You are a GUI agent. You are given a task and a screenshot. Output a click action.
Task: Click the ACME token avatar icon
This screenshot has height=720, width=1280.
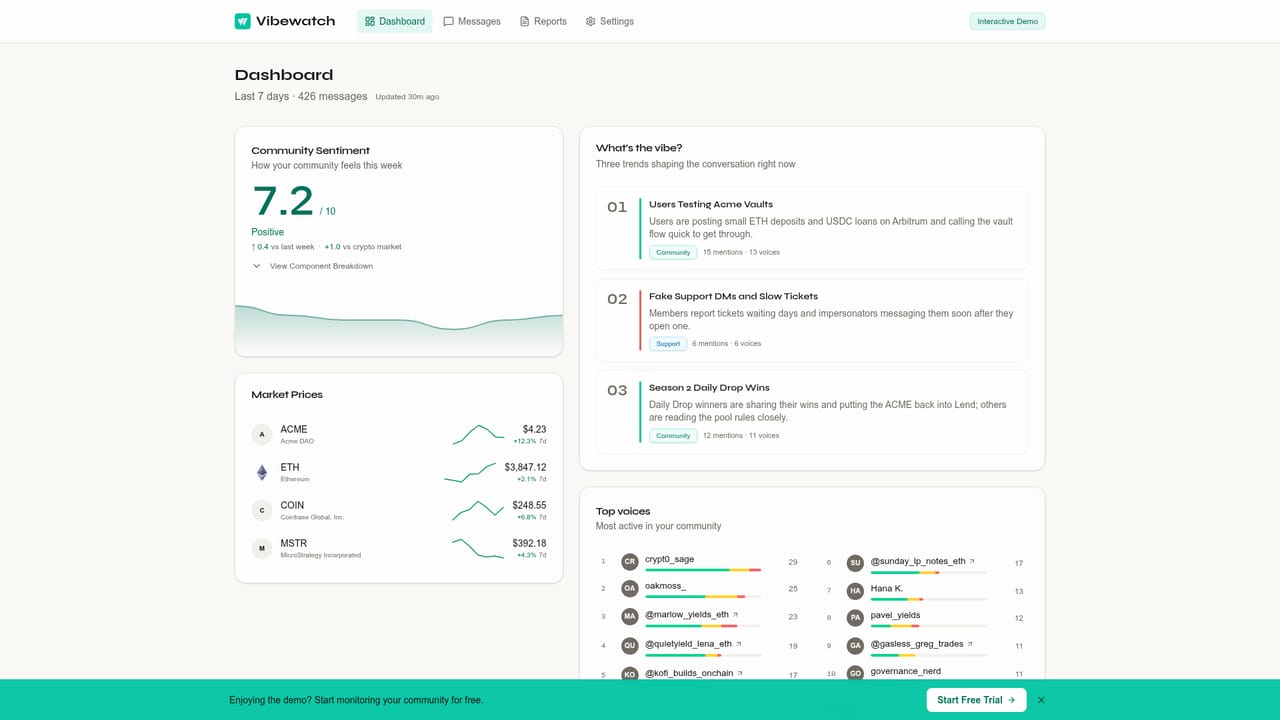[262, 434]
